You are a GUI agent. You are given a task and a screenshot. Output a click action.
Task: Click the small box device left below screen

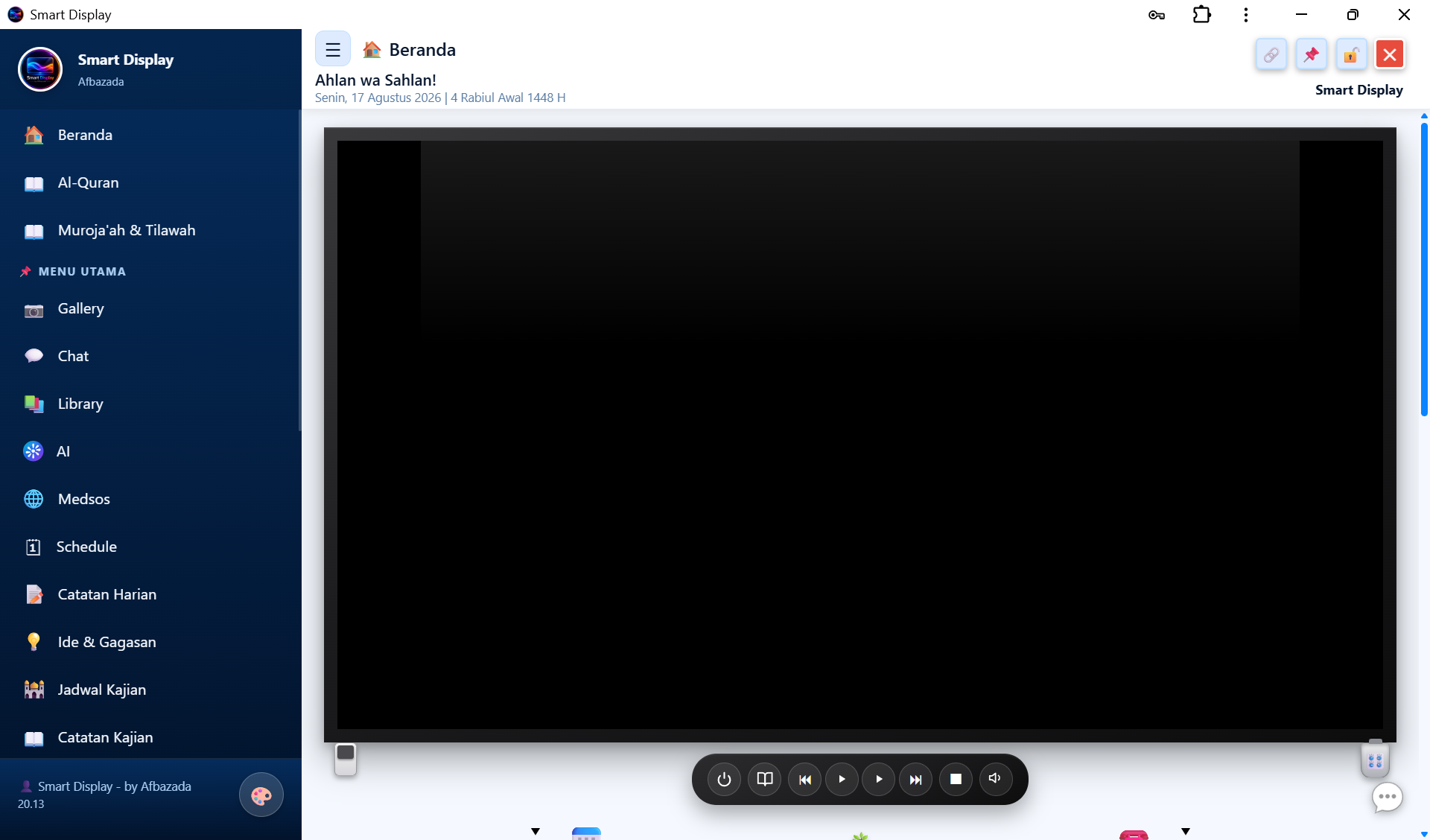click(346, 759)
